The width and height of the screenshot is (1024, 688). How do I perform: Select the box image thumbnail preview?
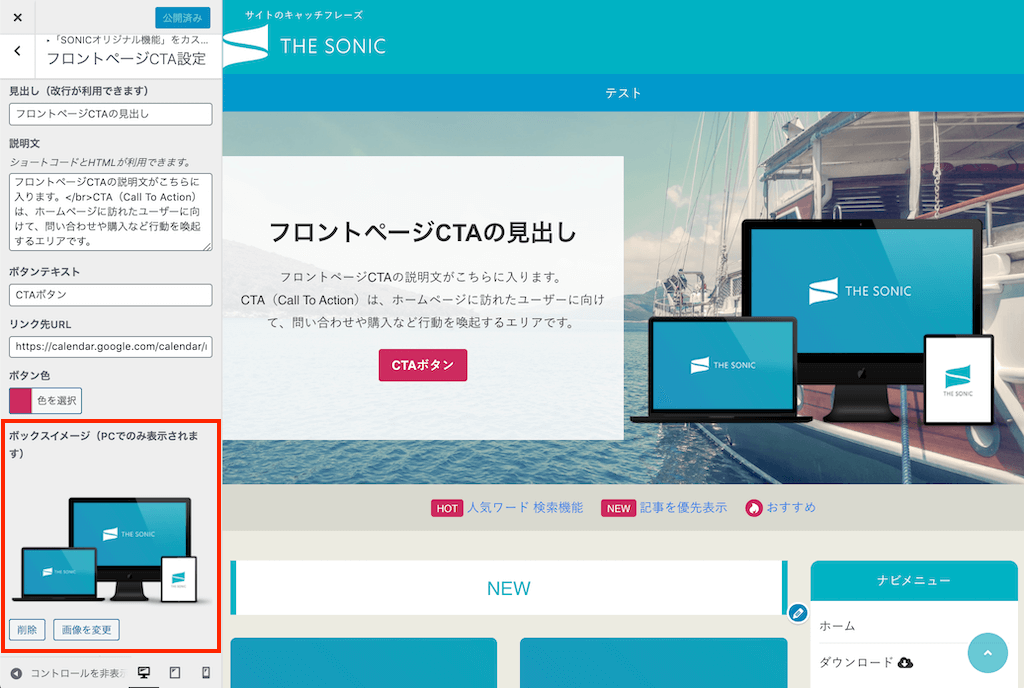[110, 548]
